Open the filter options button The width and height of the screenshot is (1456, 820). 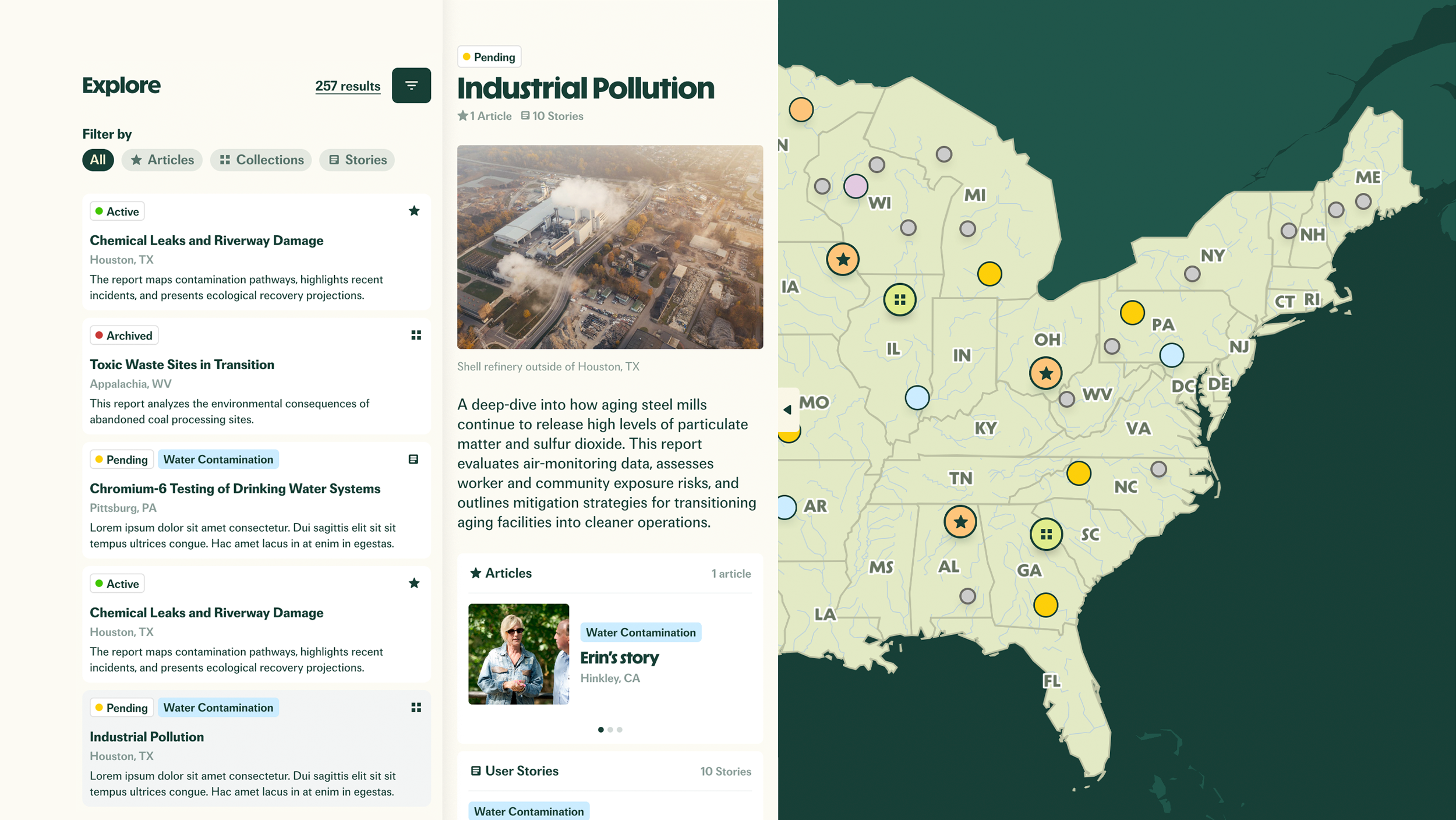click(411, 86)
